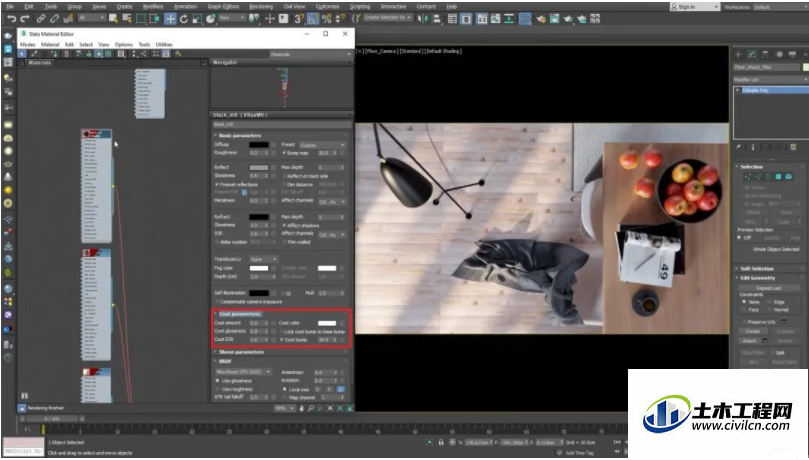Select the Use roughness radio button
The height and width of the screenshot is (460, 809).
(x=217, y=389)
